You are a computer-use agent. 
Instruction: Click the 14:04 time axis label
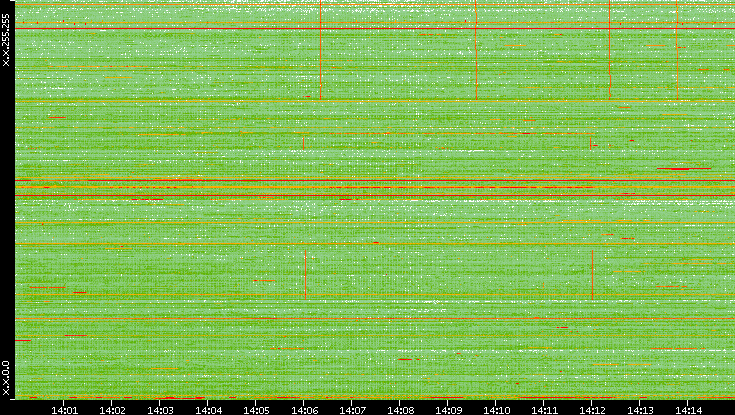pyautogui.click(x=208, y=410)
